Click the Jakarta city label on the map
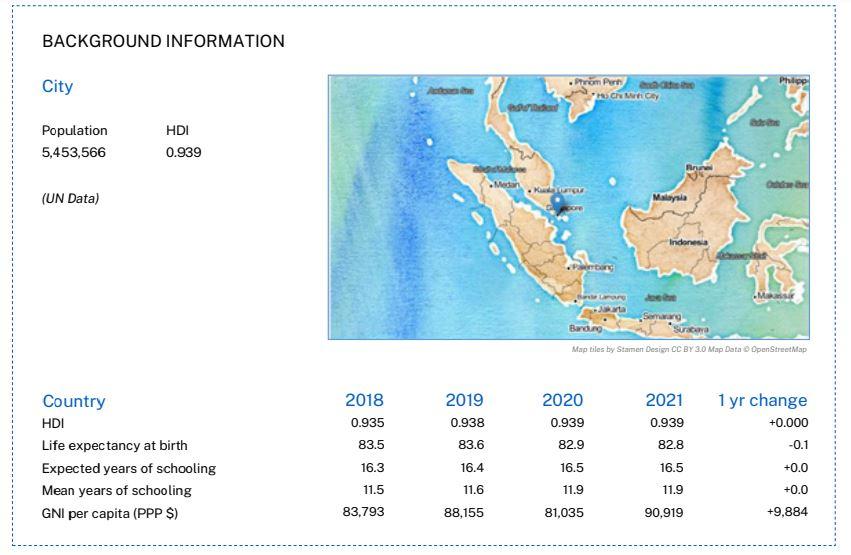This screenshot has width=851, height=555. 611,310
